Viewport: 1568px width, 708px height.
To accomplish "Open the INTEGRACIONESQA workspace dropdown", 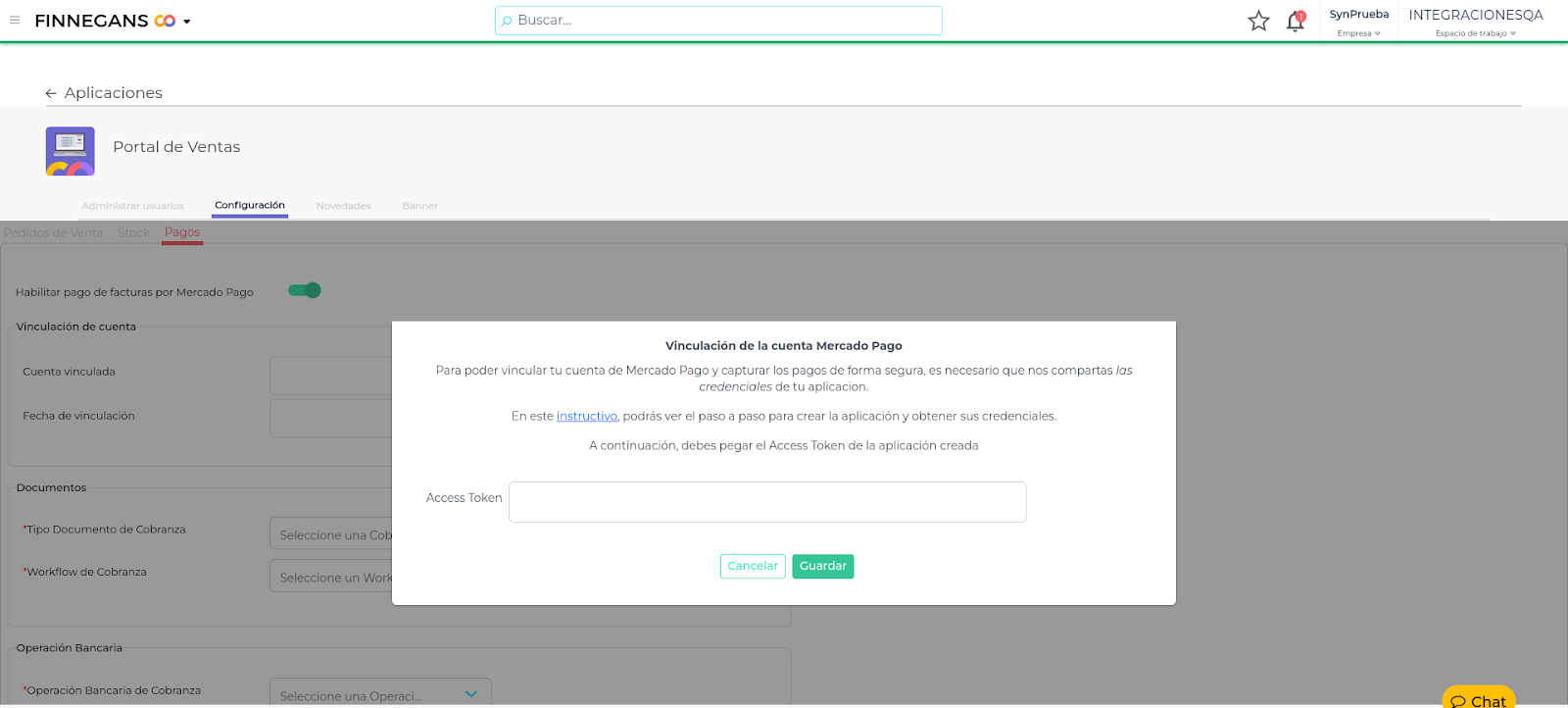I will click(x=1475, y=23).
